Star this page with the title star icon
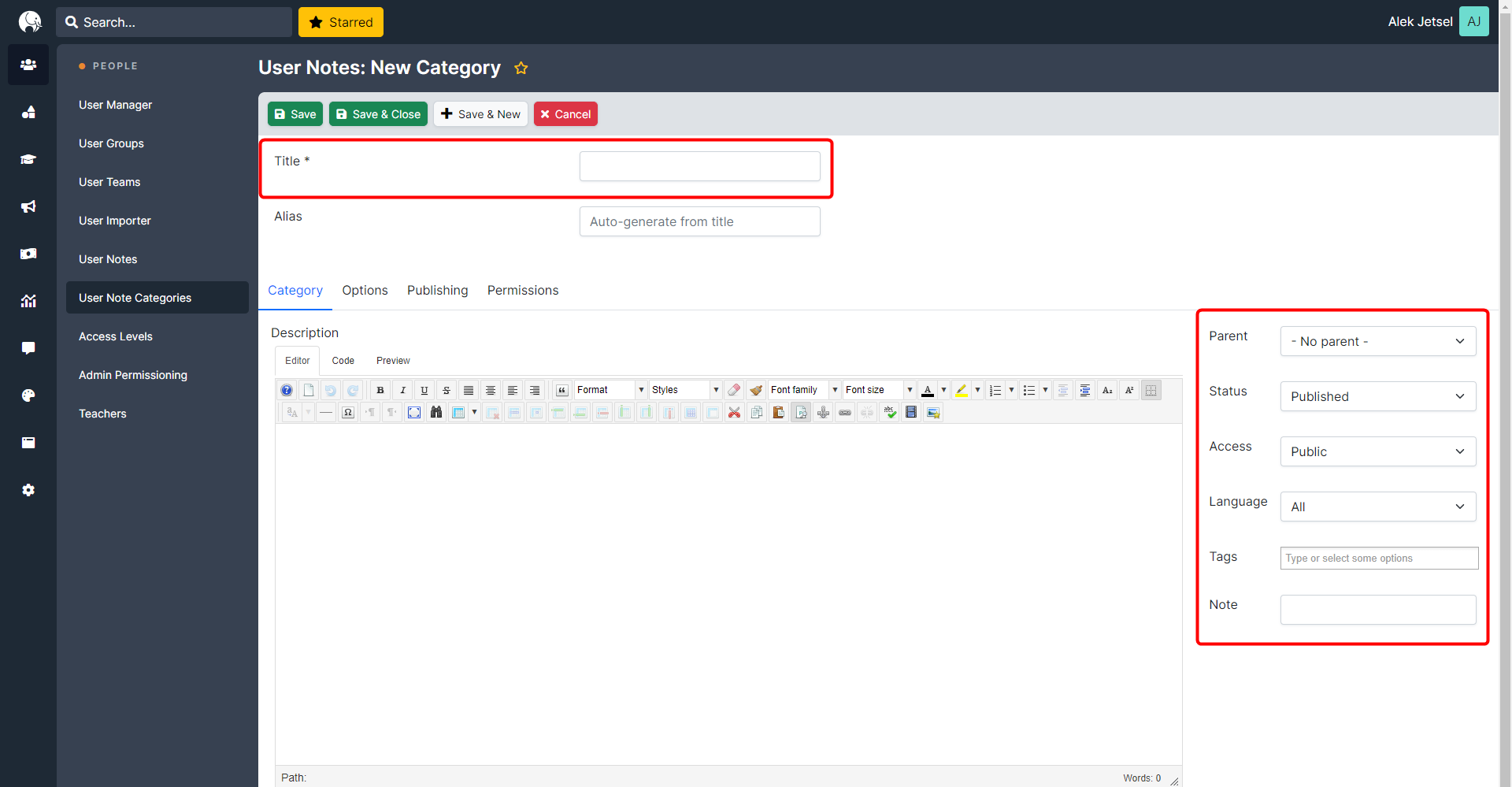 tap(521, 69)
